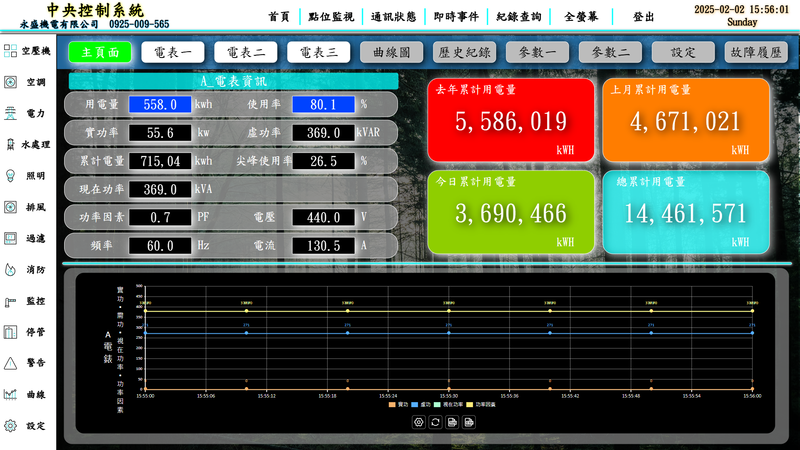
Task: Click the first chart export document icon
Action: tap(452, 422)
